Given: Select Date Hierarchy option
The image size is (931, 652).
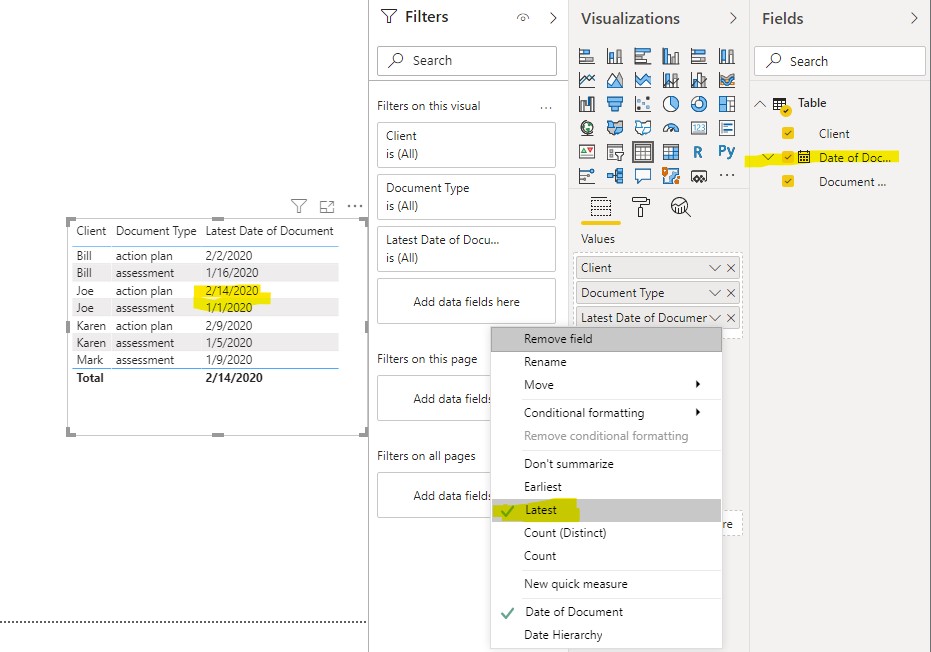Looking at the screenshot, I should pyautogui.click(x=606, y=635).
